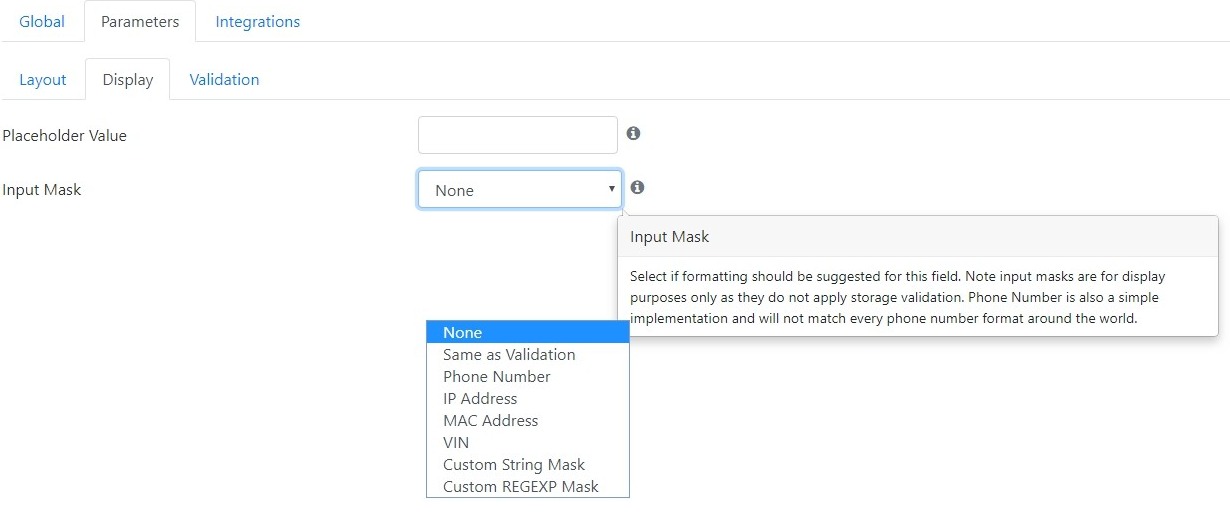Click the Input Mask field label
The height and width of the screenshot is (512, 1230).
coord(42,190)
